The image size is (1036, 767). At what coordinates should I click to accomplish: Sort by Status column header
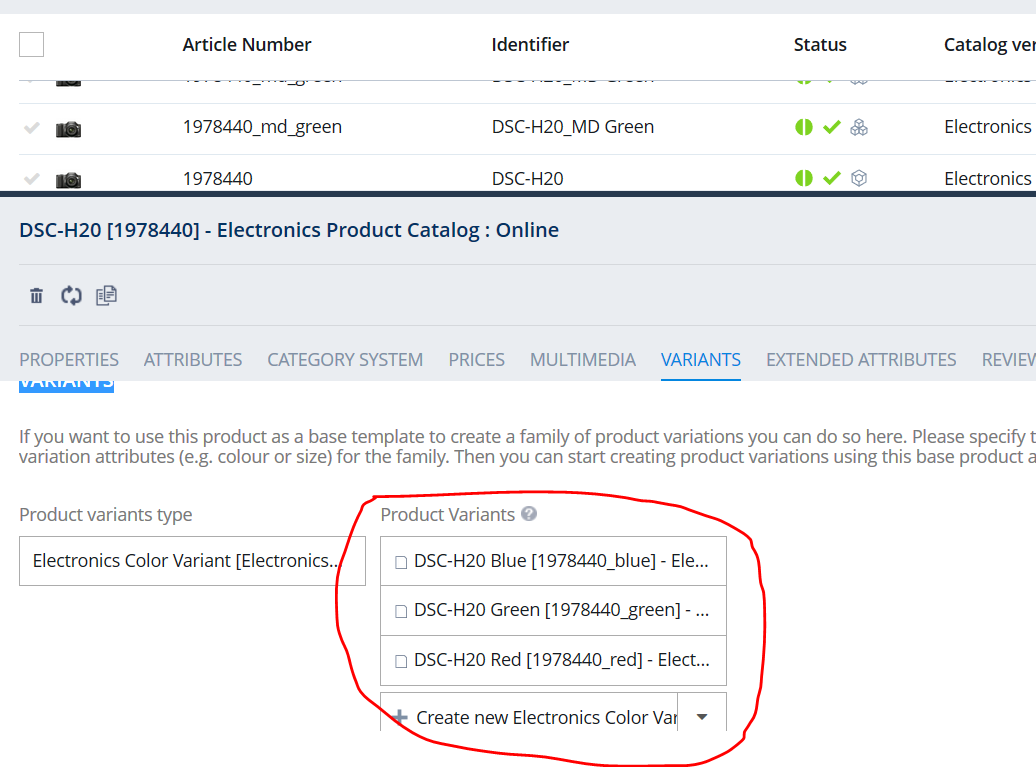(820, 44)
